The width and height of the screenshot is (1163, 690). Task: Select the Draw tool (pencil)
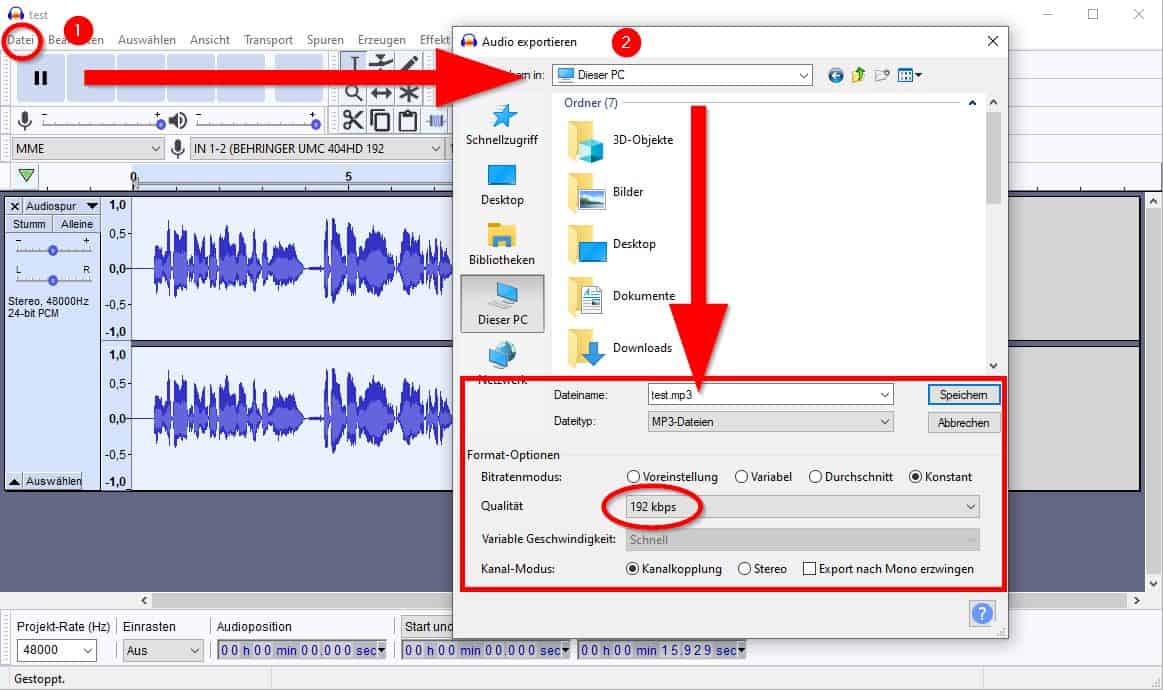coord(408,62)
